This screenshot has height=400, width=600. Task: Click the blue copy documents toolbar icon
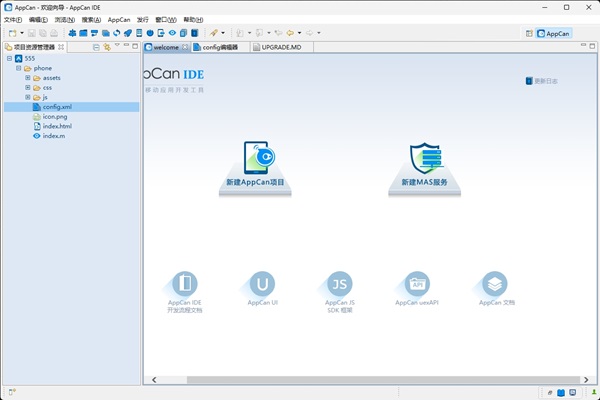pyautogui.click(x=183, y=33)
